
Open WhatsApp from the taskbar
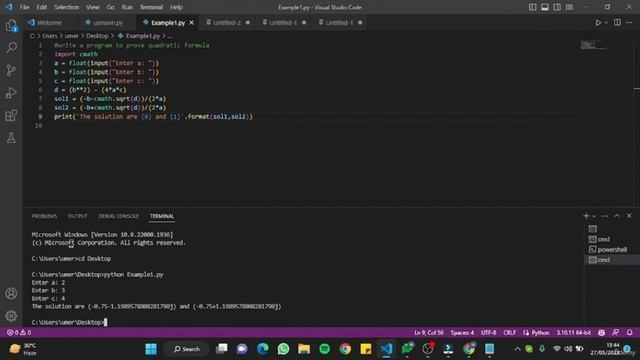(283, 349)
